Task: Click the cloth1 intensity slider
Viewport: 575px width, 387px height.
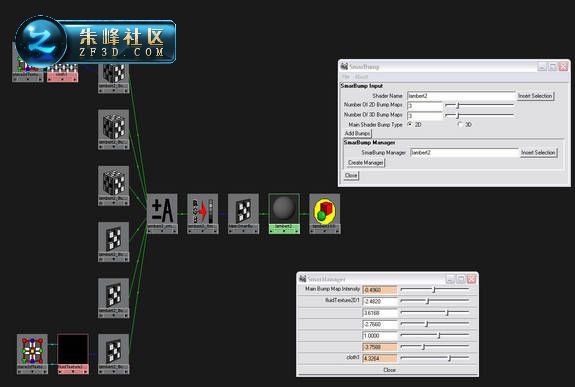Action: [435, 358]
